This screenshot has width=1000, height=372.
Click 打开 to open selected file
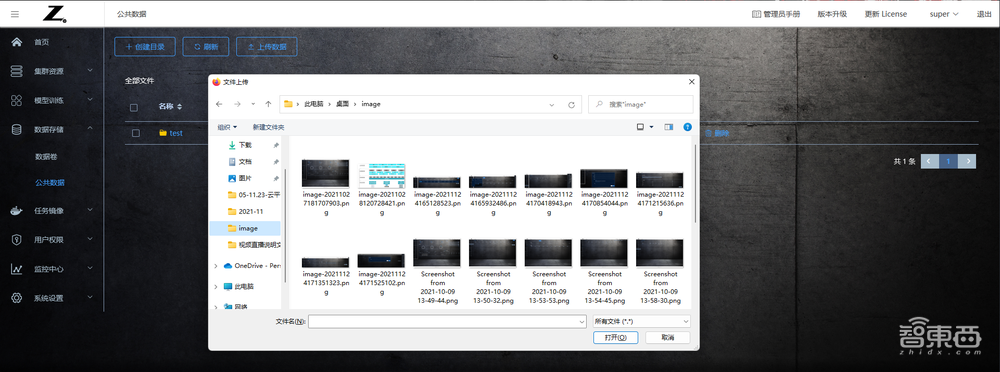coord(615,338)
